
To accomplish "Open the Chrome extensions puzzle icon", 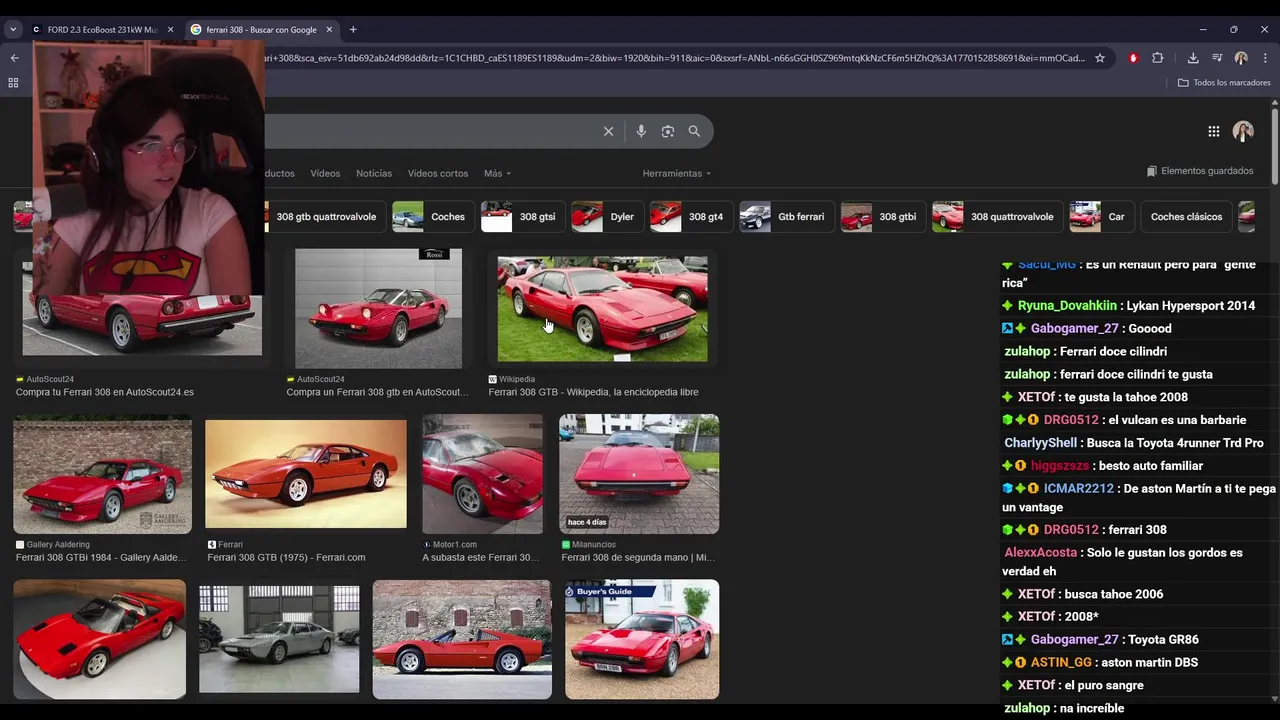I will click(x=1158, y=58).
